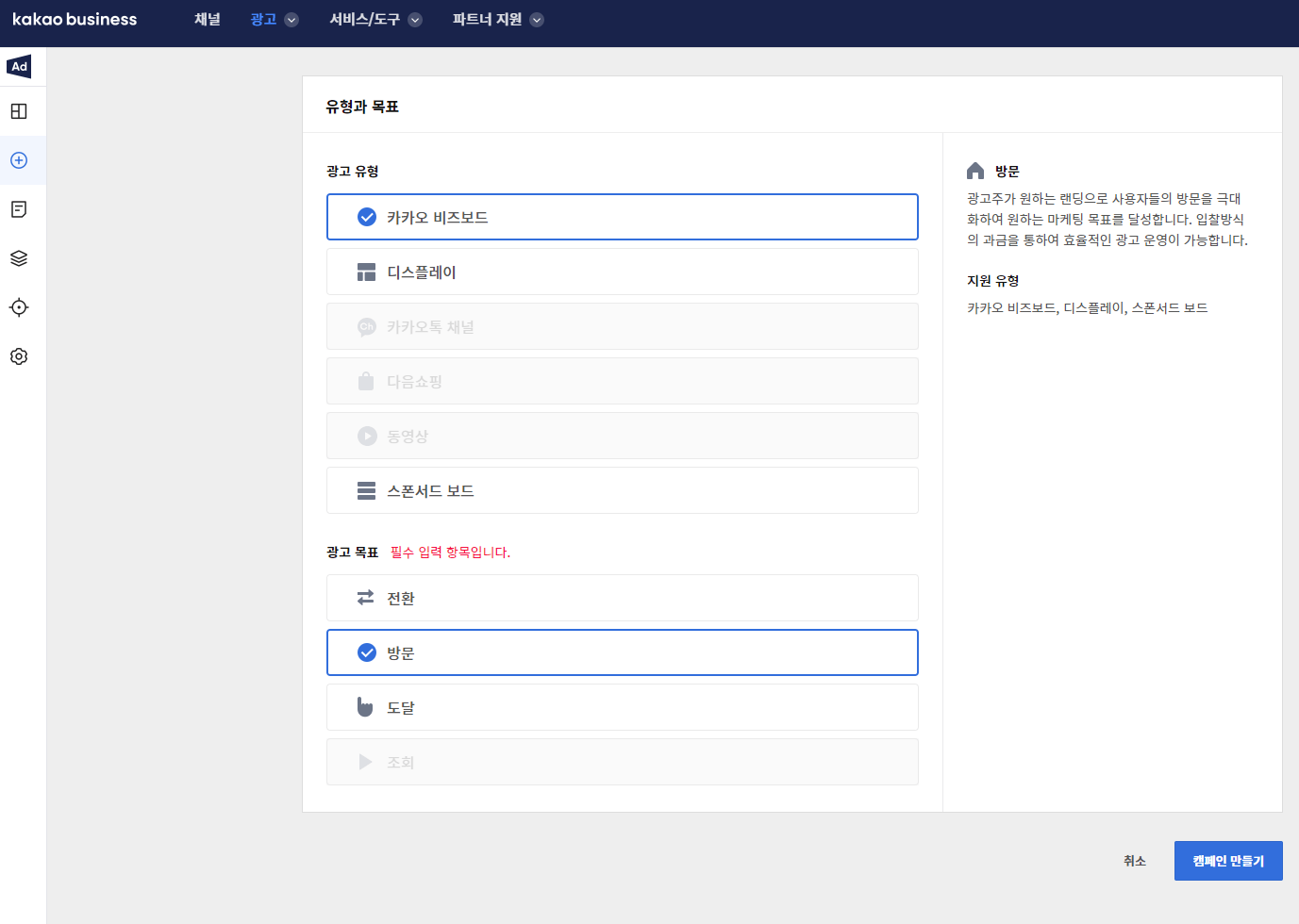Open the 서비스/도구 menu
Viewport: 1299px width, 924px height.
pos(364,19)
